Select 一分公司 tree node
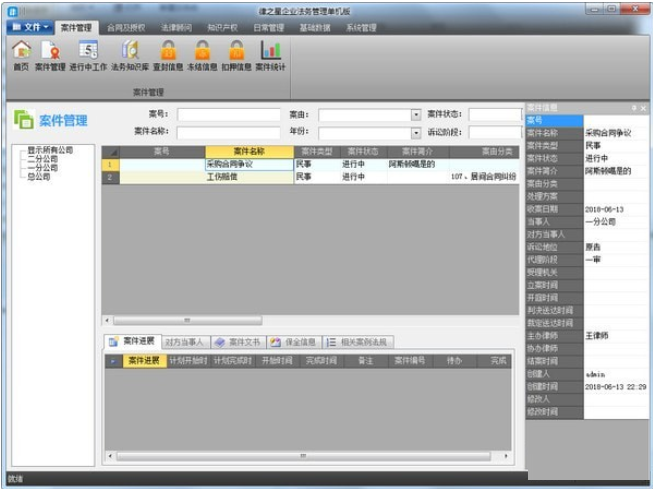This screenshot has height=489, width=653. (x=42, y=167)
